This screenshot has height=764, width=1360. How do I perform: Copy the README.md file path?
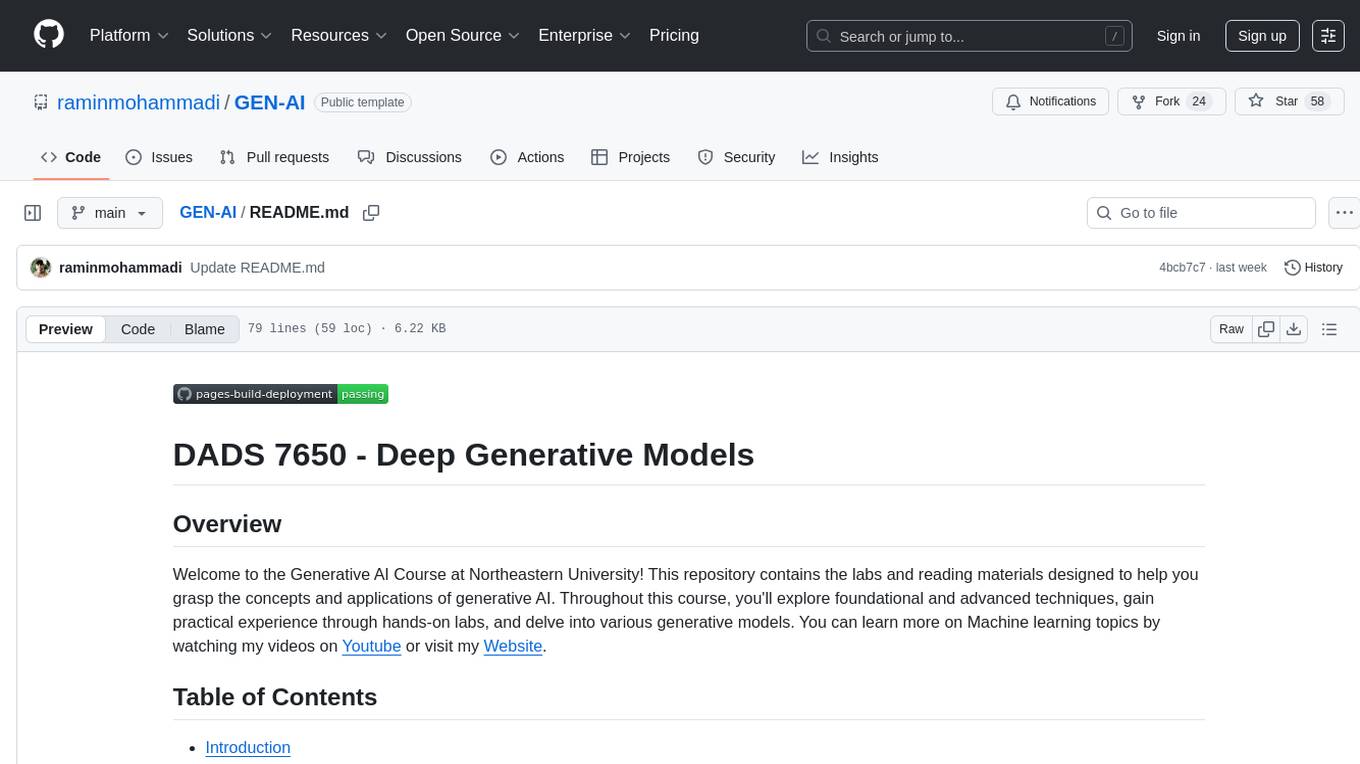point(371,213)
